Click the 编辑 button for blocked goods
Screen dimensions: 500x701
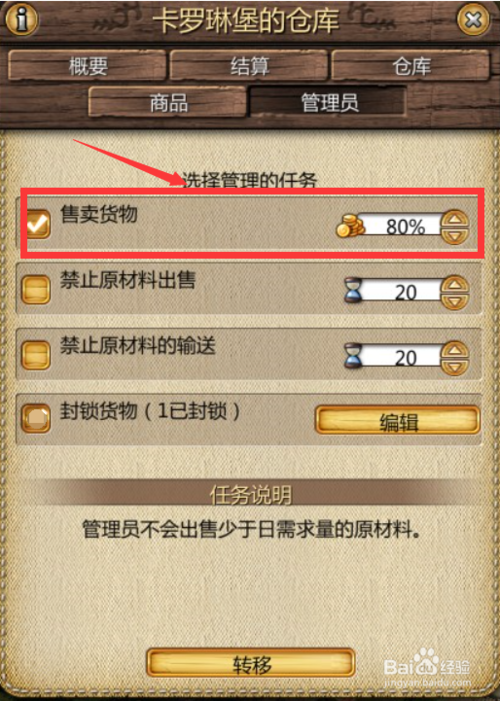(398, 420)
